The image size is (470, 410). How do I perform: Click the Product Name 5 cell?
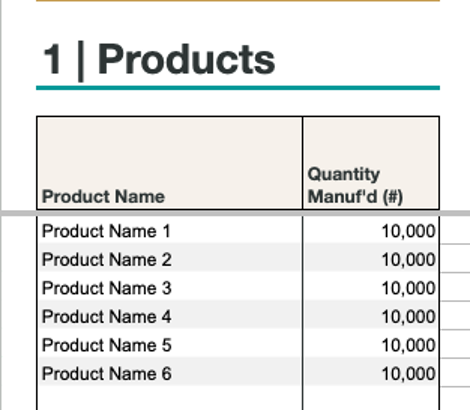pos(169,344)
